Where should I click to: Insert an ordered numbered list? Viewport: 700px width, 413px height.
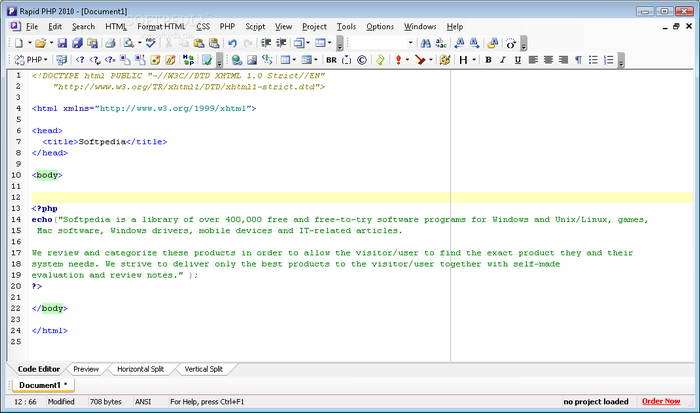point(608,60)
